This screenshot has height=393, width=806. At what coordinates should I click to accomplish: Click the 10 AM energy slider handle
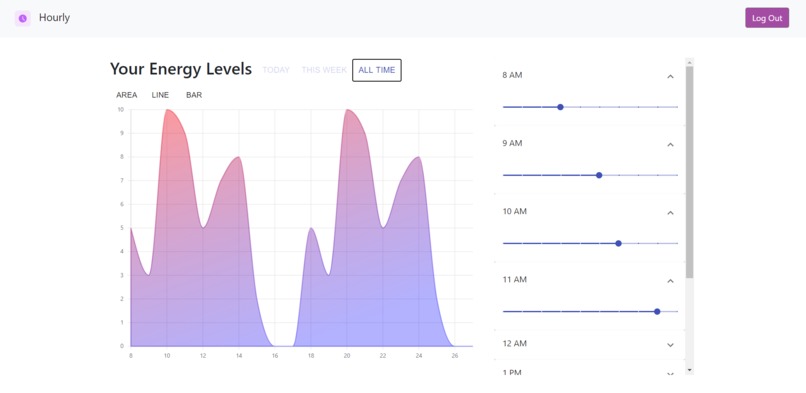pos(618,243)
